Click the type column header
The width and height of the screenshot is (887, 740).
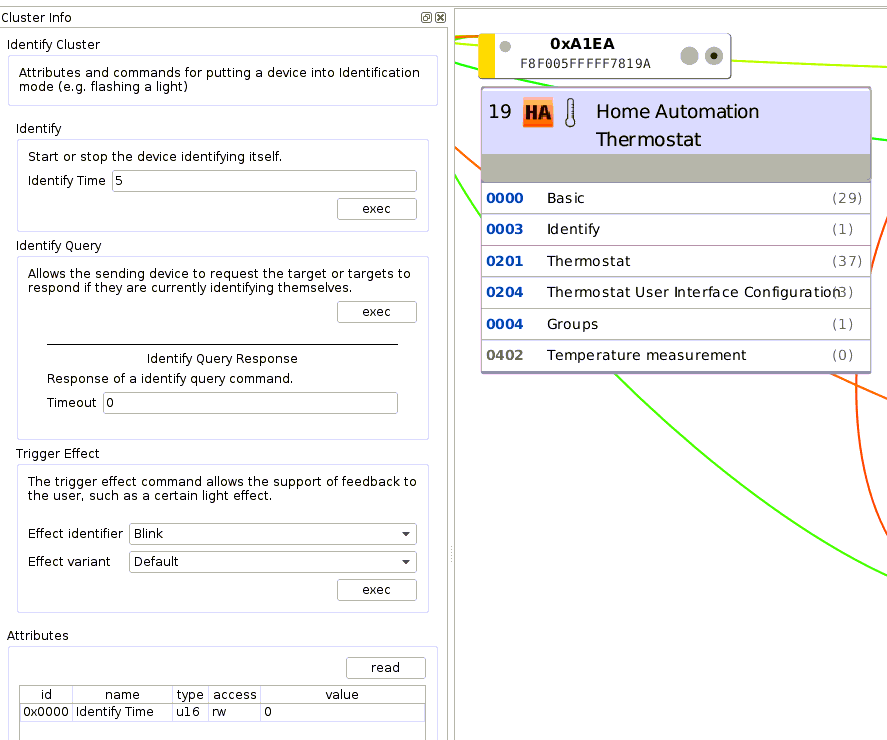click(190, 695)
